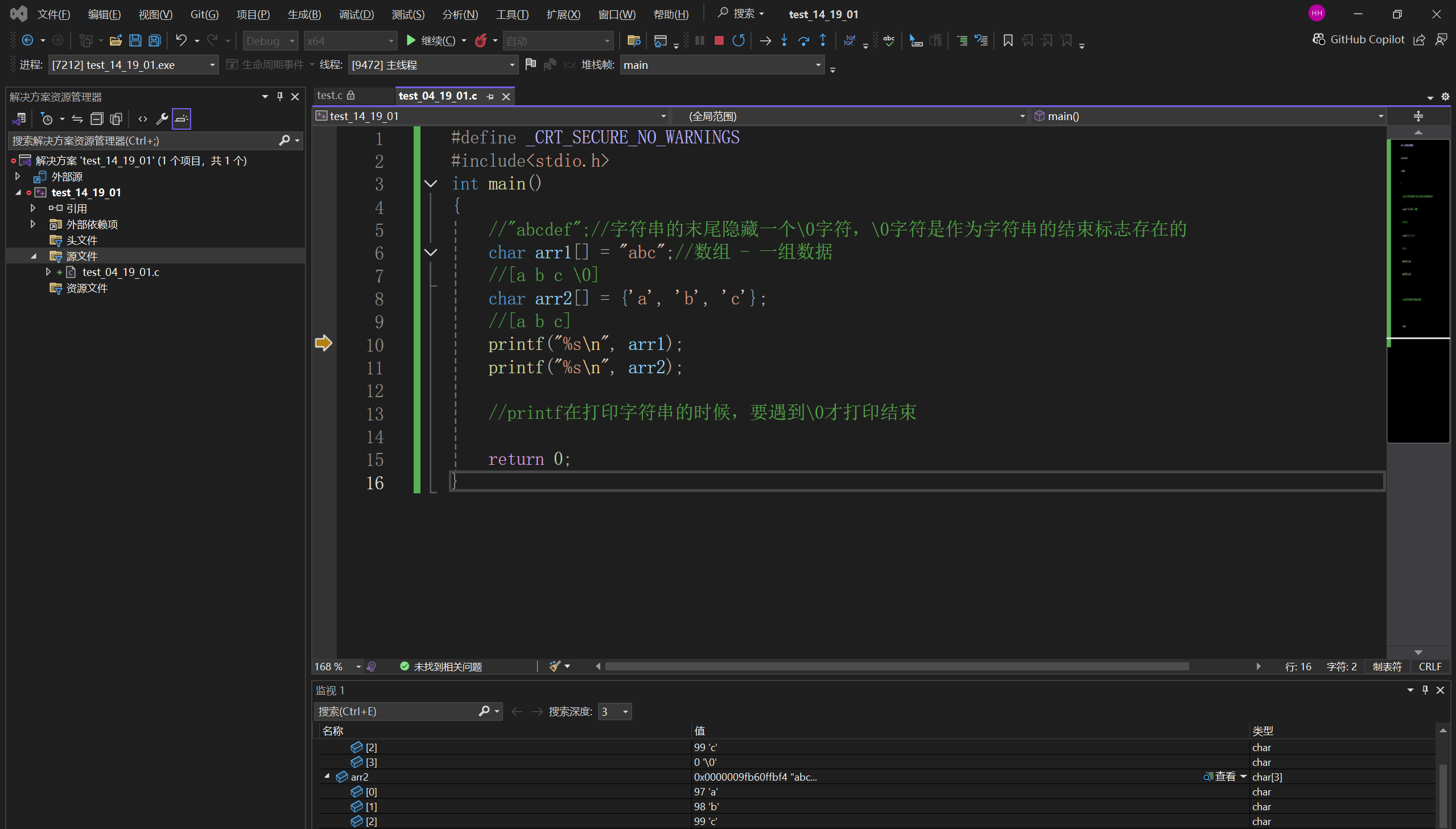Click the 查看 visualizer link for arr2
The width and height of the screenshot is (1456, 829).
1219,777
